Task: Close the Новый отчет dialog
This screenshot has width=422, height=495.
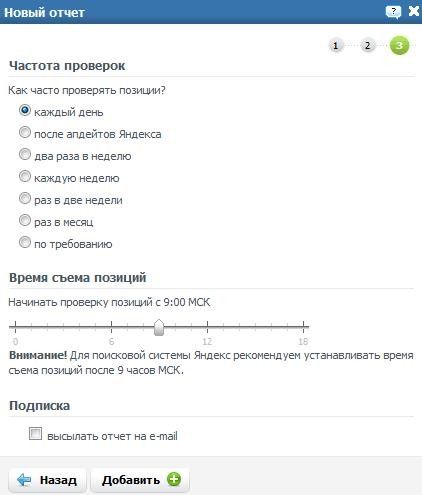Action: [414, 11]
